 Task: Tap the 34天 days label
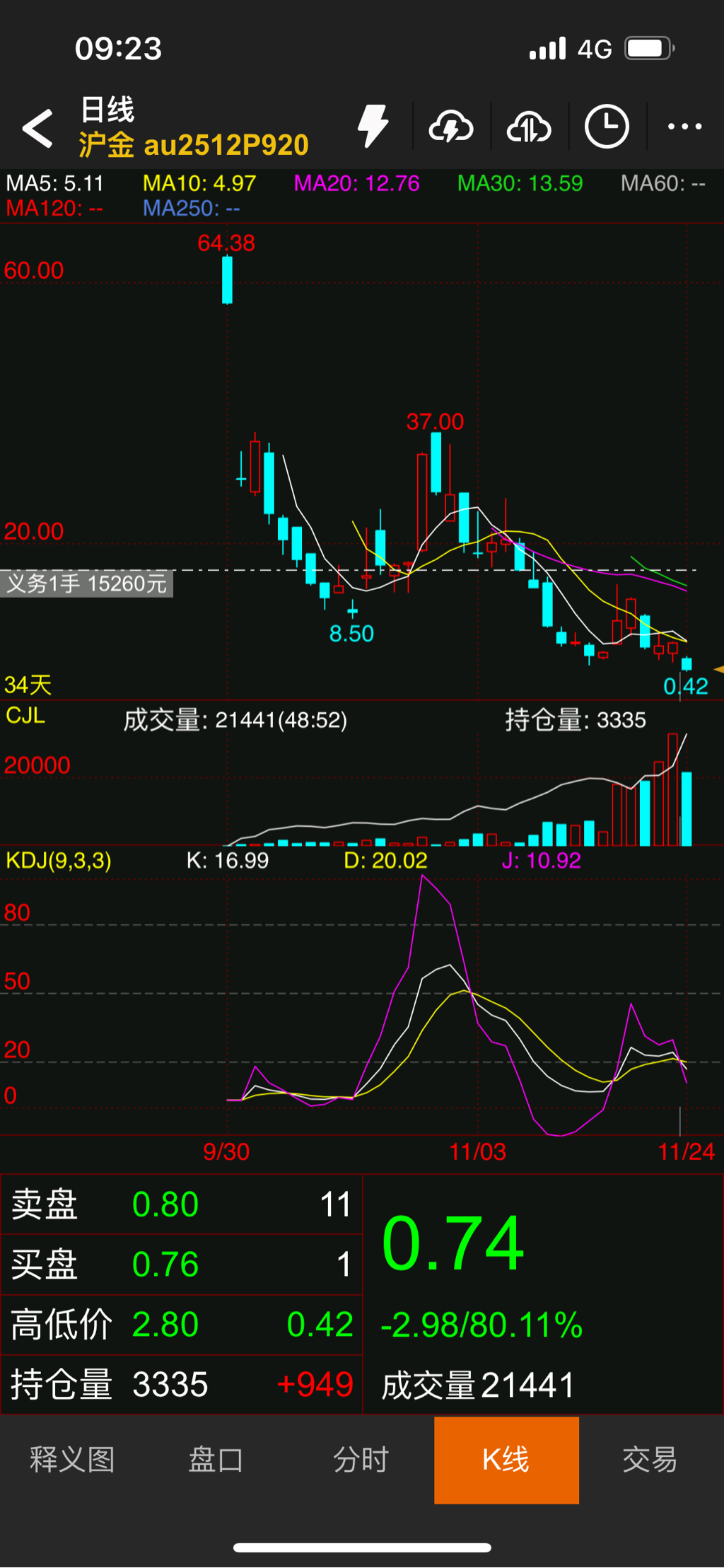28,685
